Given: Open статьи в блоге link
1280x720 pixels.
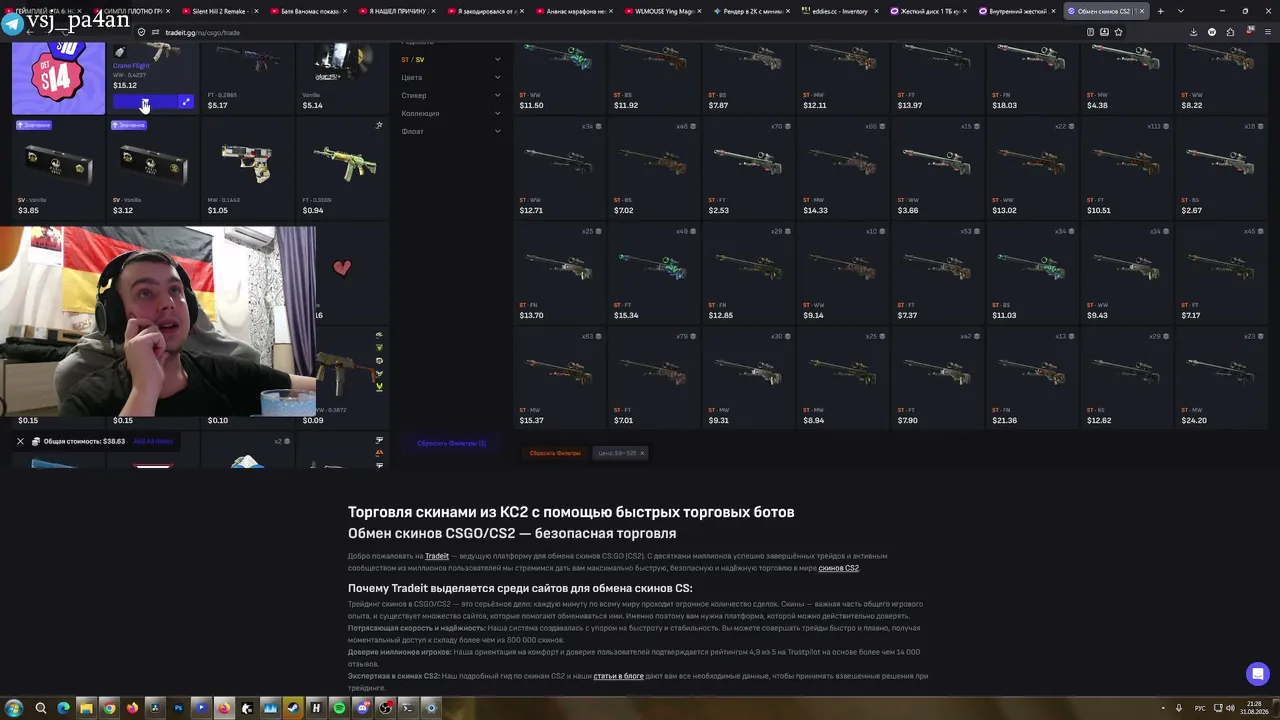Looking at the screenshot, I should pos(618,676).
